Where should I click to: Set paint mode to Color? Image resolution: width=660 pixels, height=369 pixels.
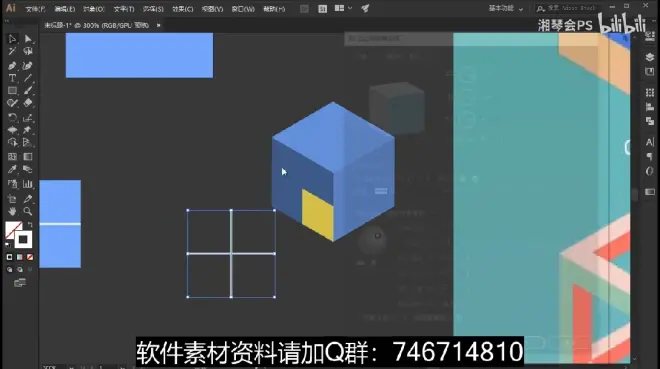[x=9, y=257]
